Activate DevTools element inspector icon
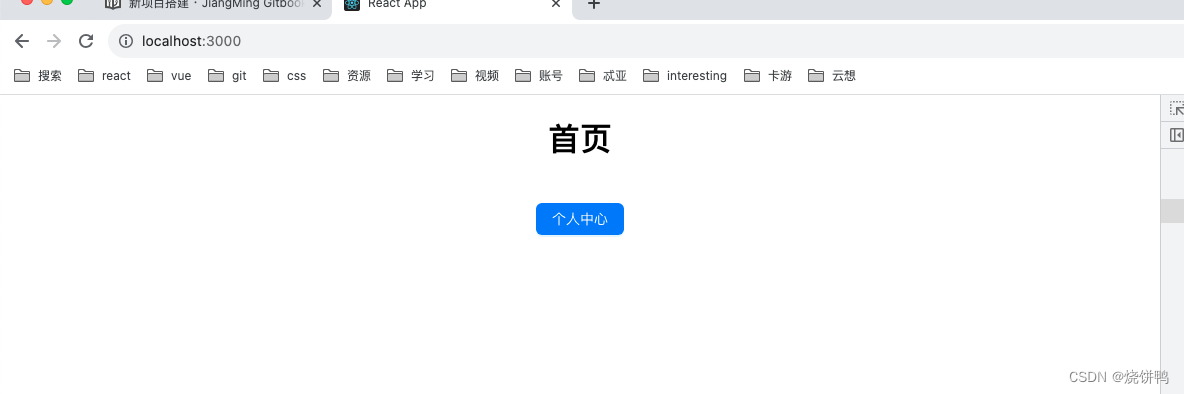 pos(1176,109)
